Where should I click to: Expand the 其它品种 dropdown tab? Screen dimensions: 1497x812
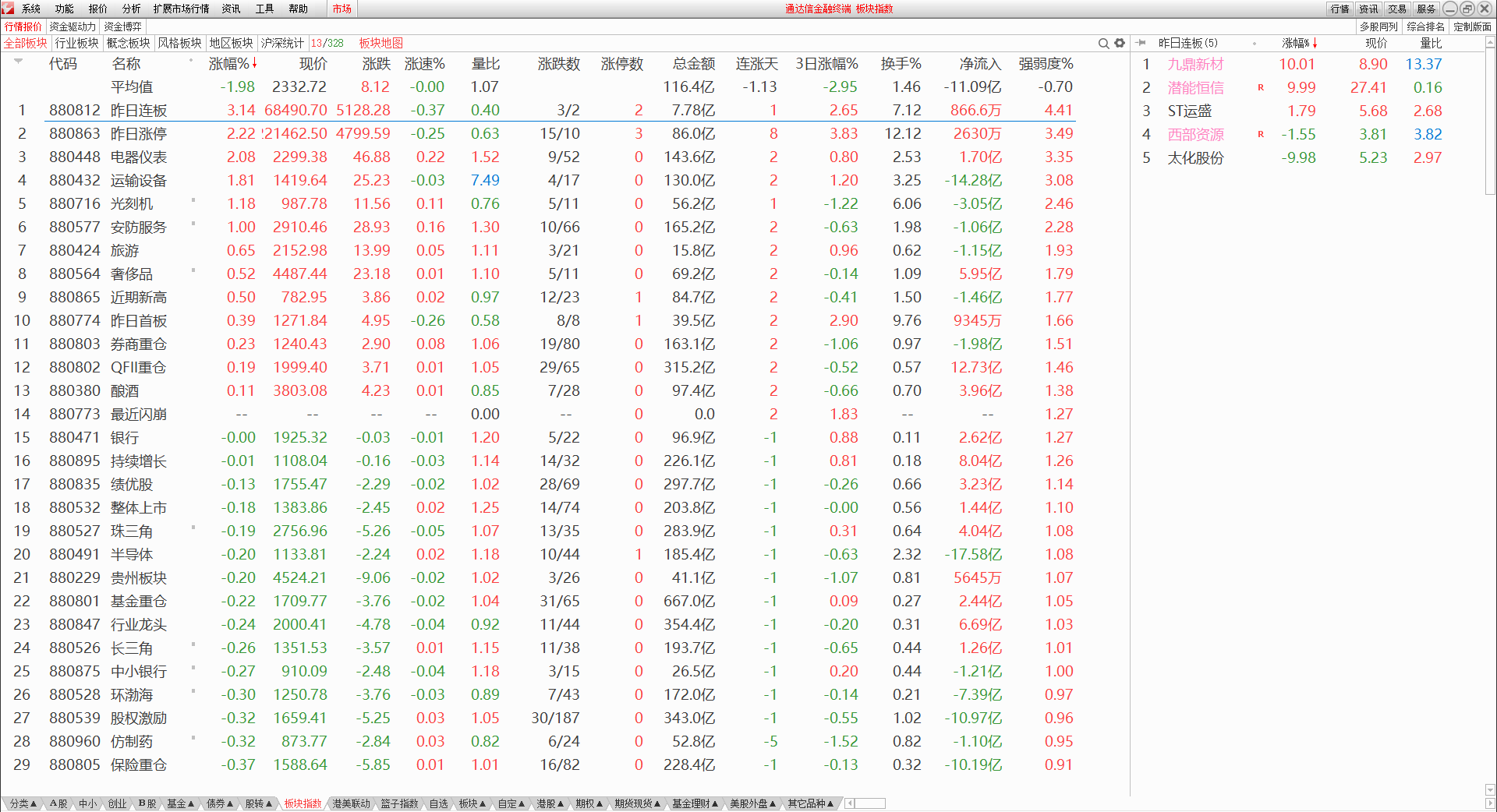811,803
